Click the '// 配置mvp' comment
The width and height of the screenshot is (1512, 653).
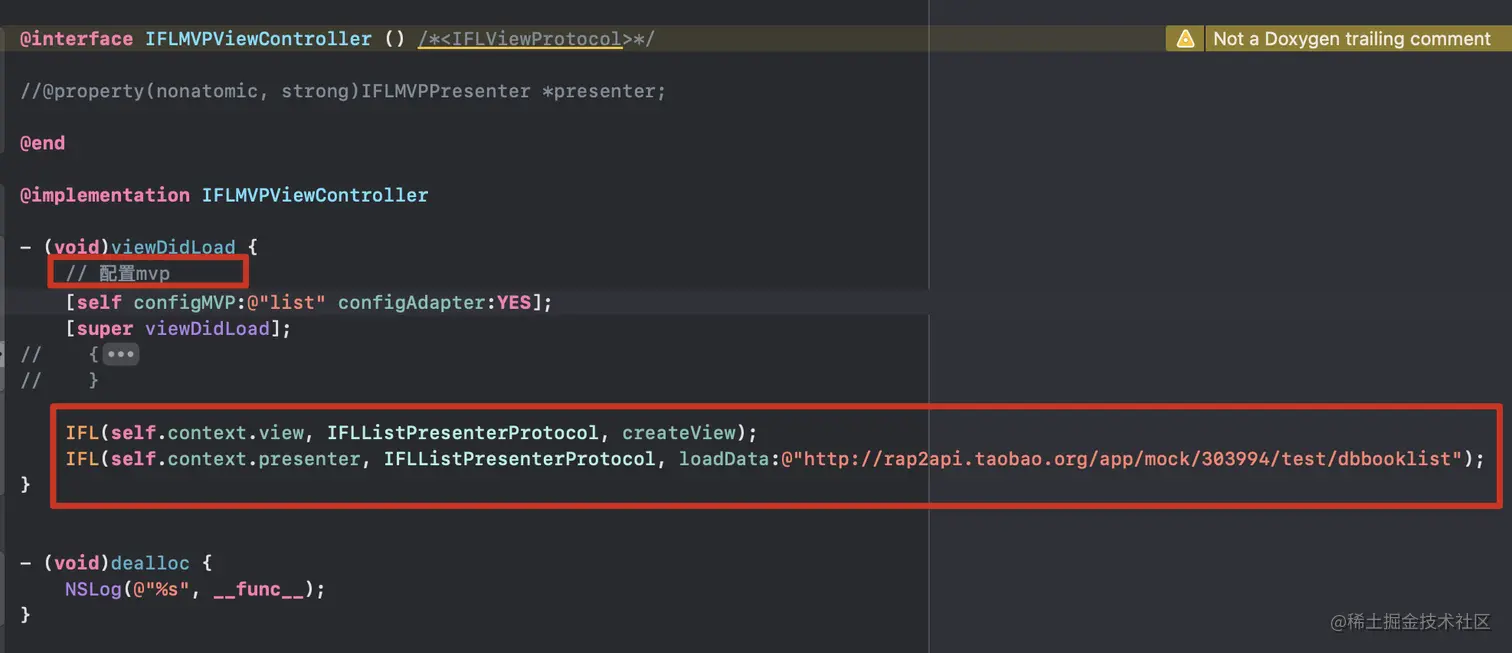(118, 273)
